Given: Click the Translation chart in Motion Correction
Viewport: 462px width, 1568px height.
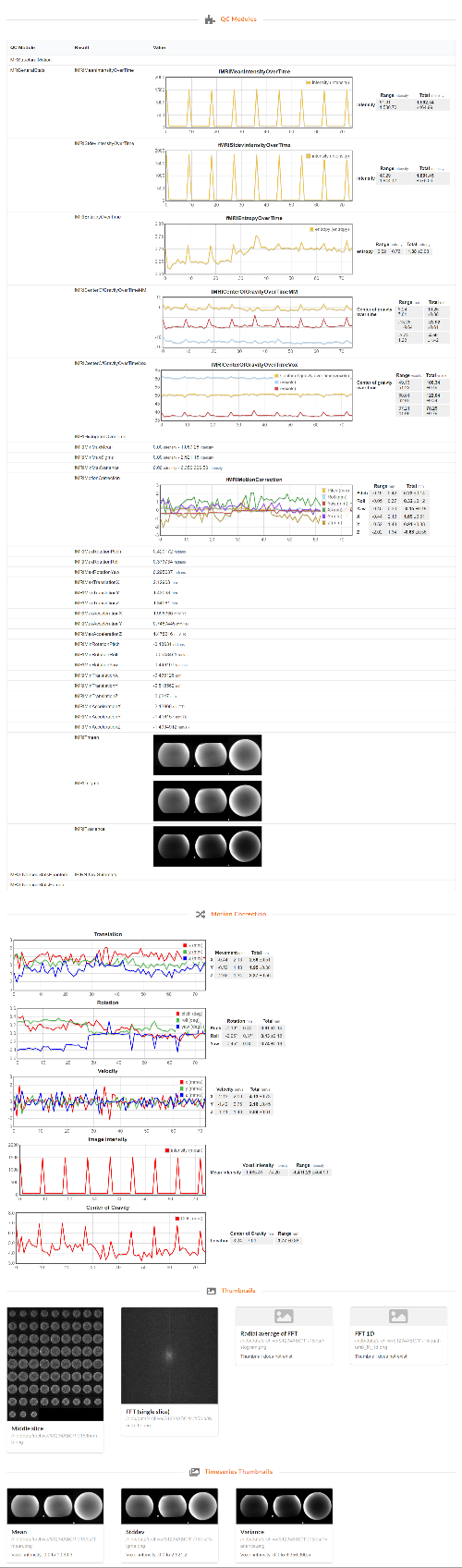Looking at the screenshot, I should (107, 964).
